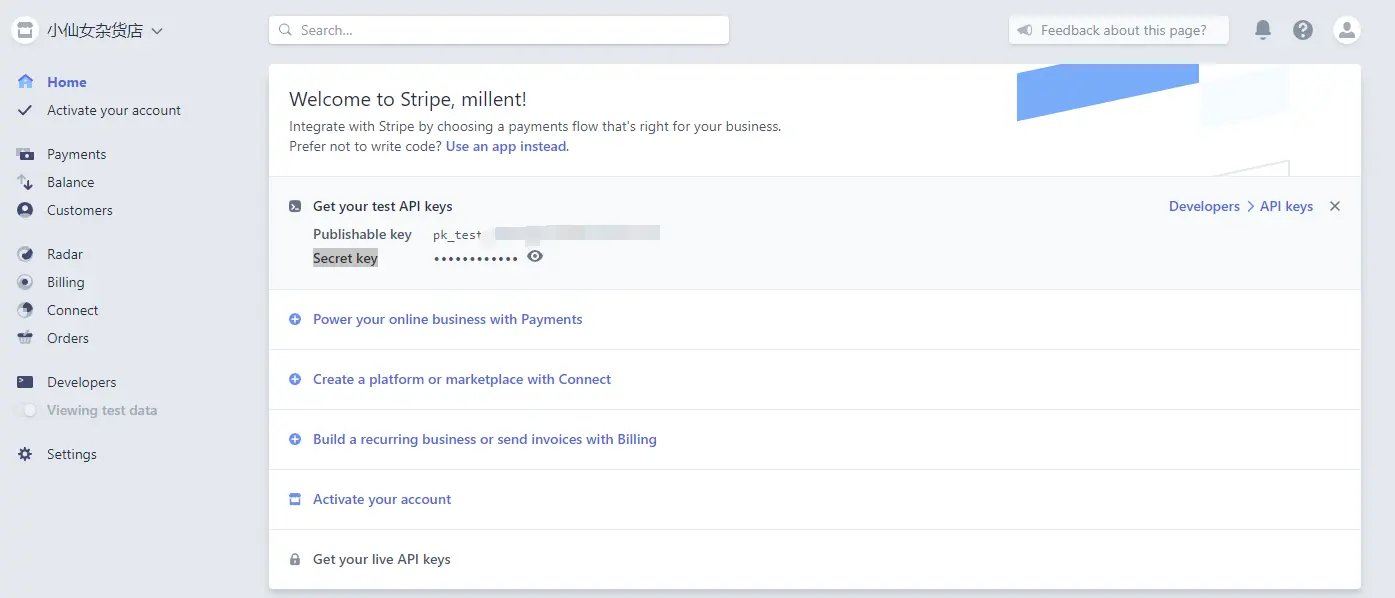Open Orders in sidebar

click(68, 338)
